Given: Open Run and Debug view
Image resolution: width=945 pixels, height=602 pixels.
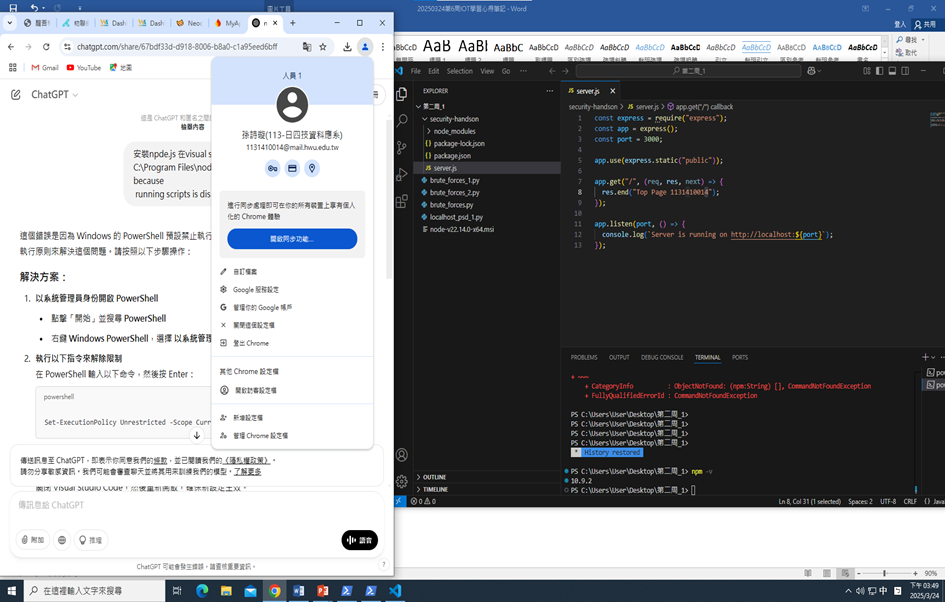Looking at the screenshot, I should pos(401,173).
